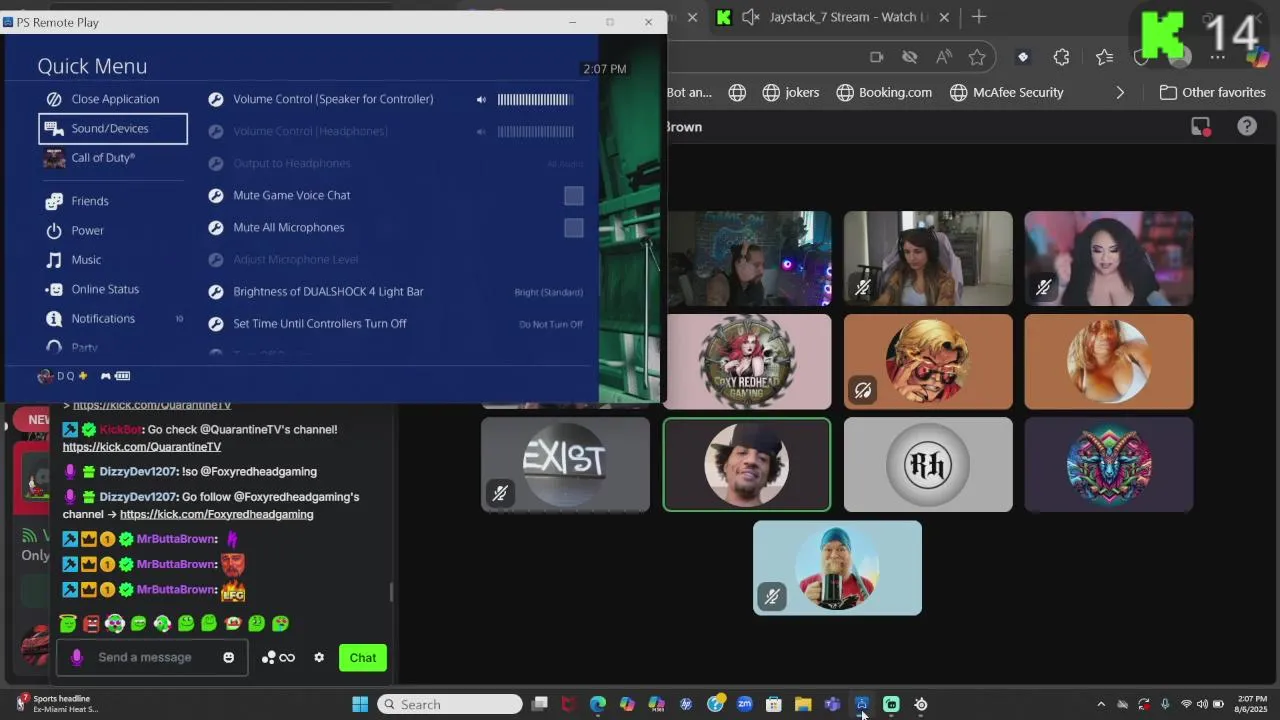
Task: Select the colorful ram skull participant tile
Action: (x=1109, y=464)
